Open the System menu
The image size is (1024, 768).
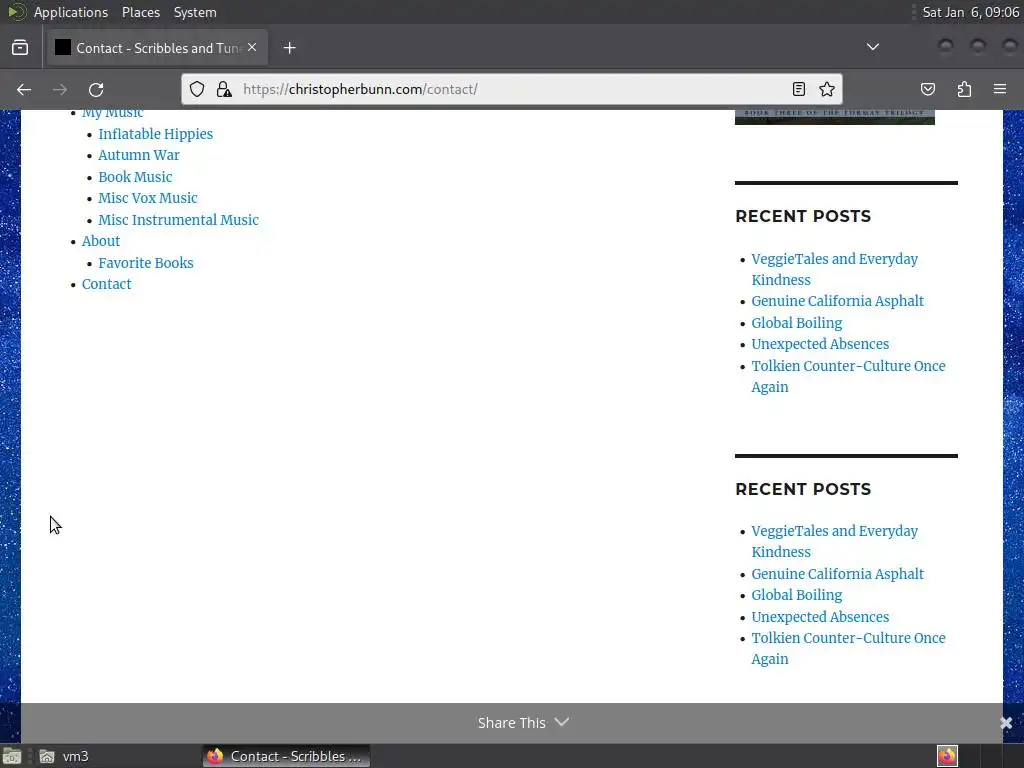point(195,12)
